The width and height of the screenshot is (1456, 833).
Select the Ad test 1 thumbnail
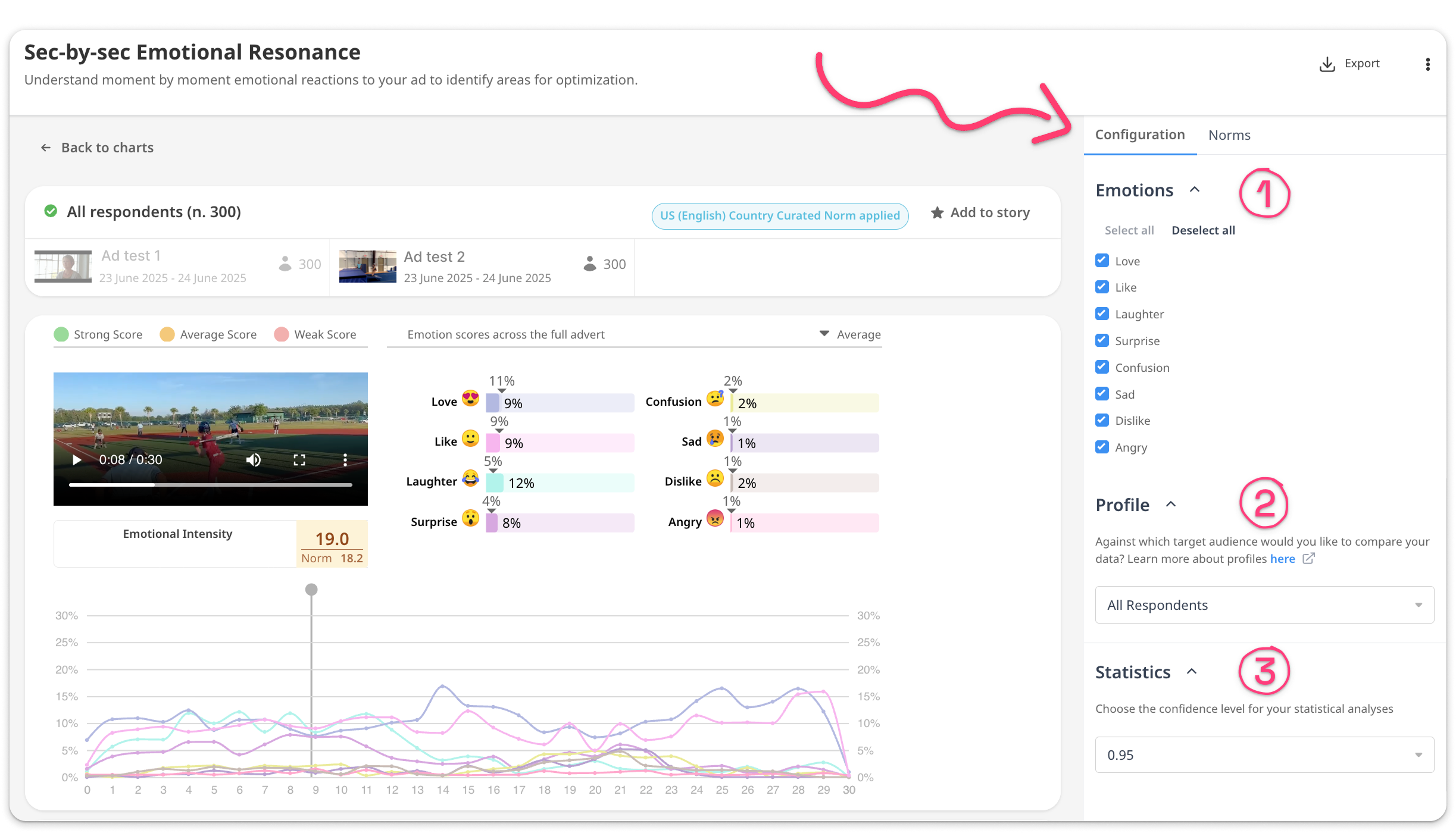pyautogui.click(x=63, y=266)
